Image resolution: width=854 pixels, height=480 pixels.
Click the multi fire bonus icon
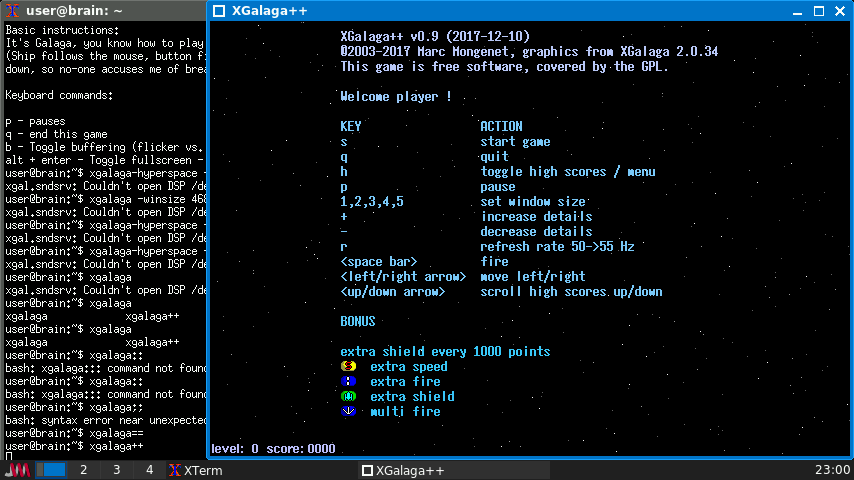click(x=348, y=411)
